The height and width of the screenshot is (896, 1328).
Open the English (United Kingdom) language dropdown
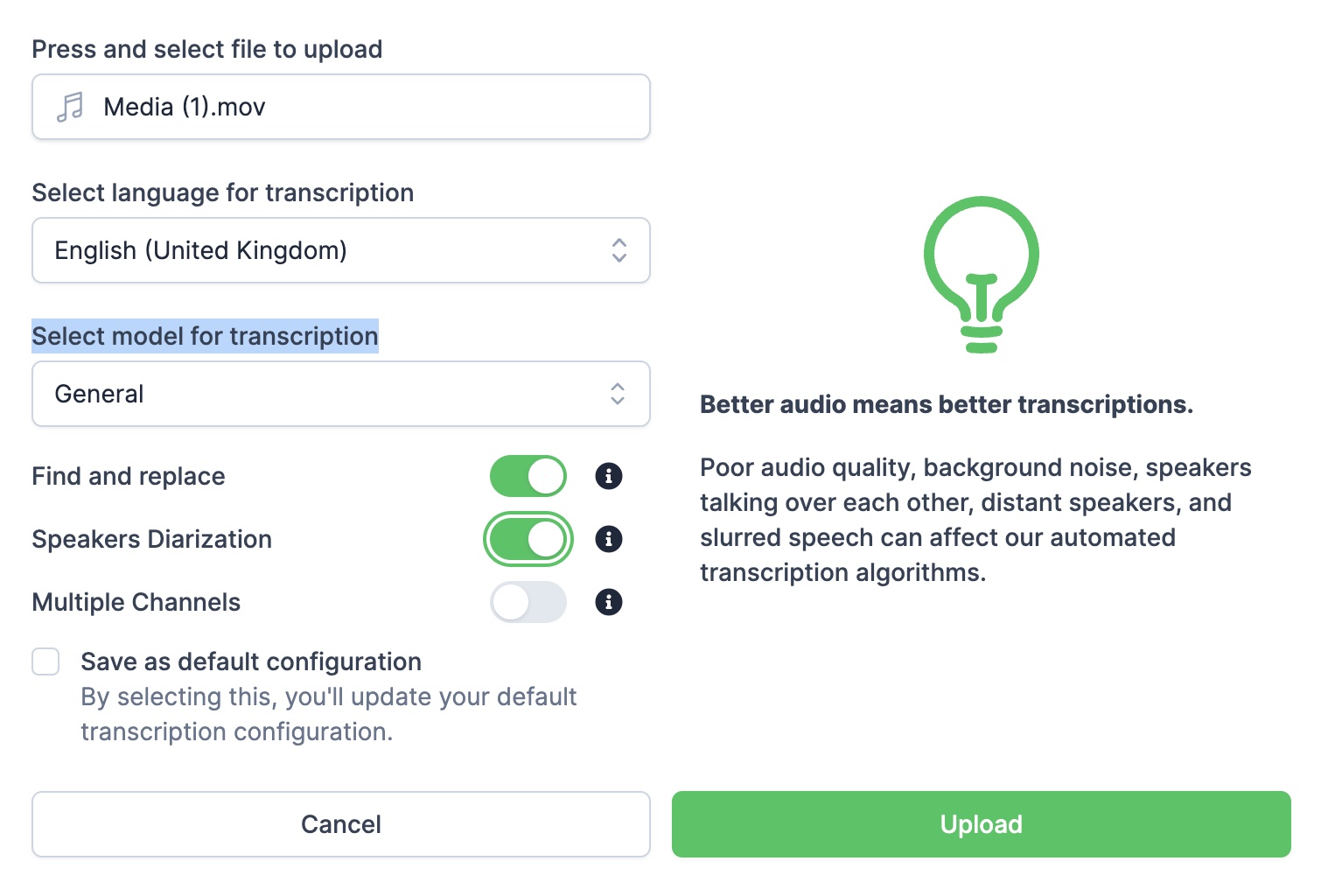[340, 250]
